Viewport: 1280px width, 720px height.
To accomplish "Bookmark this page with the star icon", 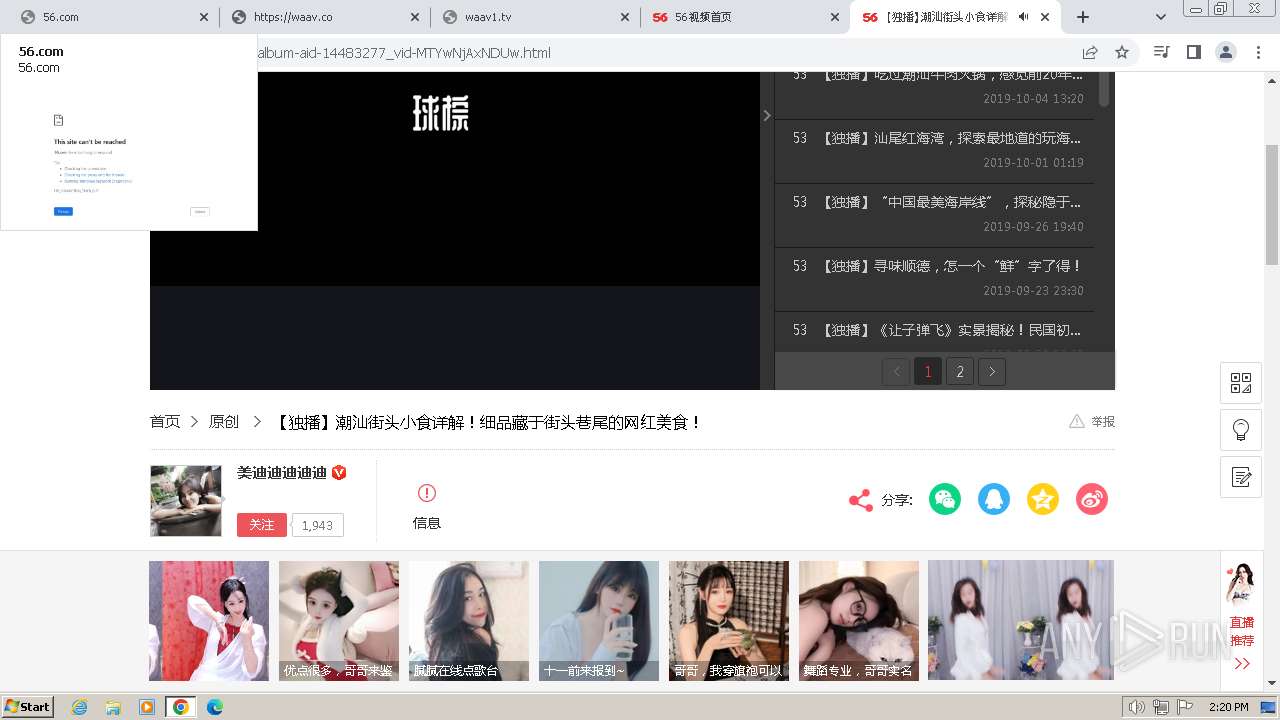I will pyautogui.click(x=1122, y=52).
